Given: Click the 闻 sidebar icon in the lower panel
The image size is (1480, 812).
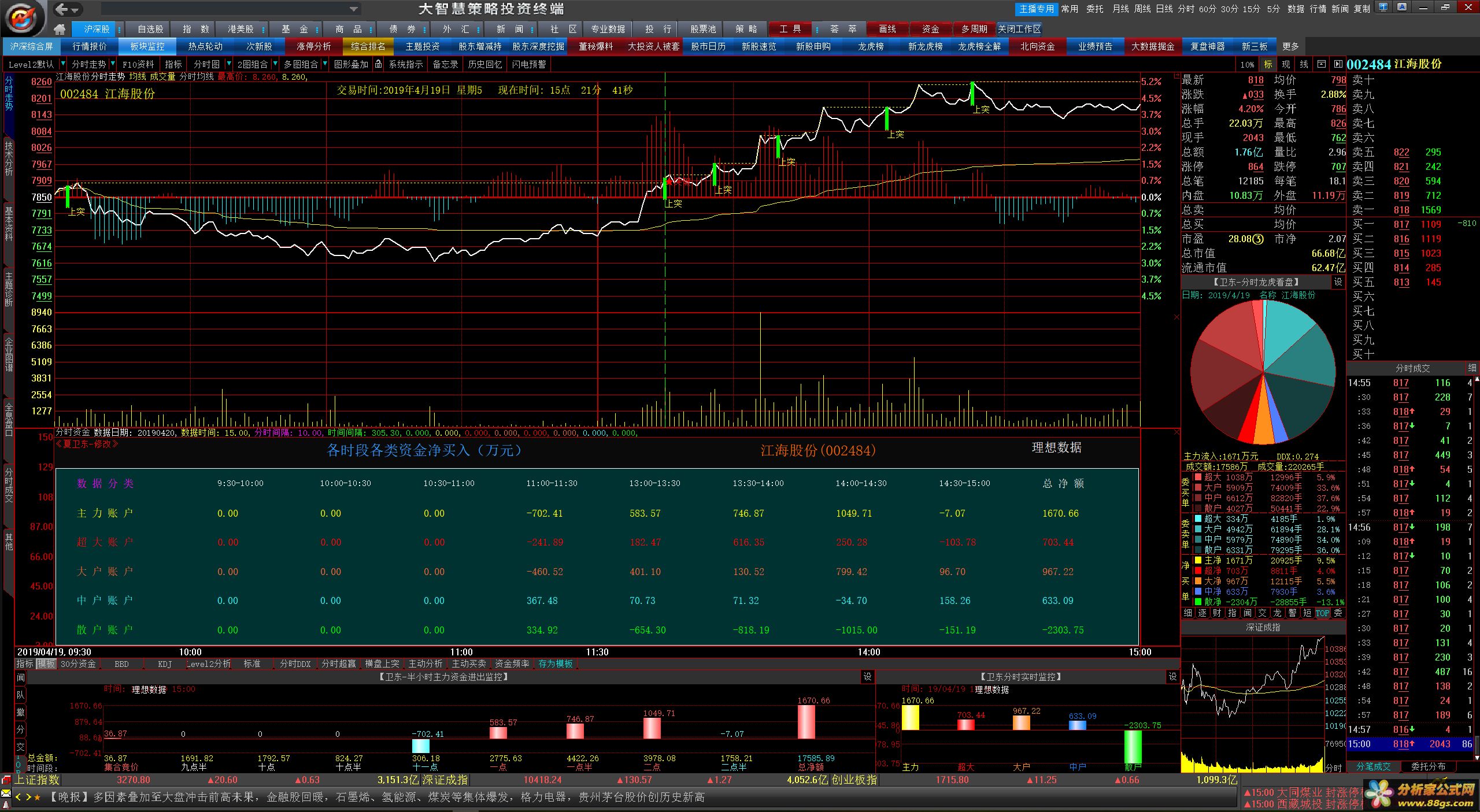Looking at the screenshot, I should 21,678.
